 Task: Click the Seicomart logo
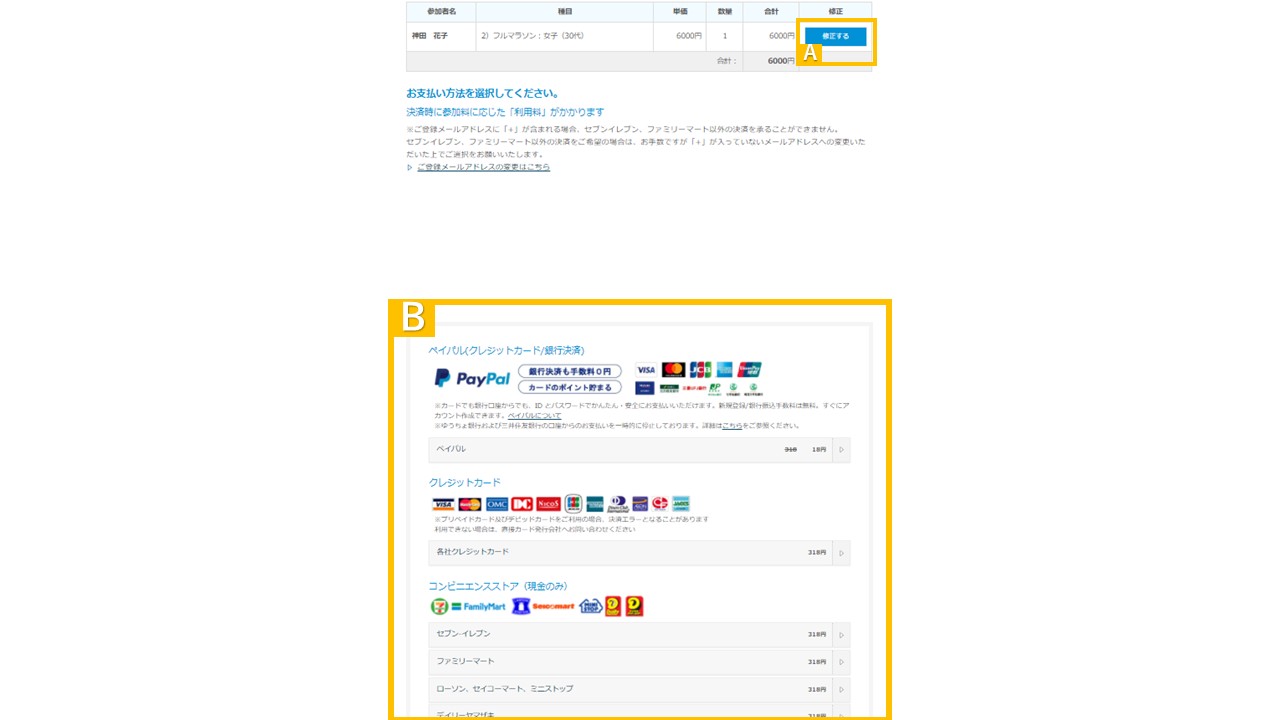coord(543,607)
